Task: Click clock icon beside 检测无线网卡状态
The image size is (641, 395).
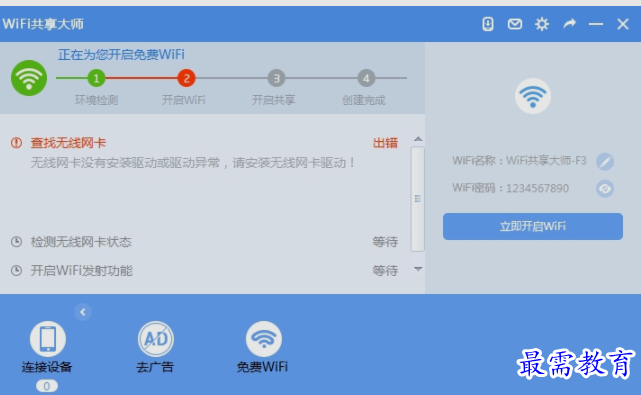Action: pos(16,242)
